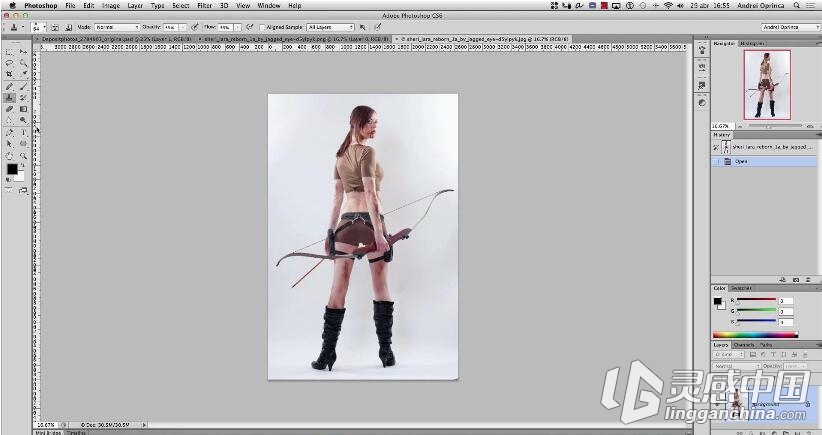This screenshot has width=822, height=435.
Task: Set history brush source on Open state
Action: 716,161
